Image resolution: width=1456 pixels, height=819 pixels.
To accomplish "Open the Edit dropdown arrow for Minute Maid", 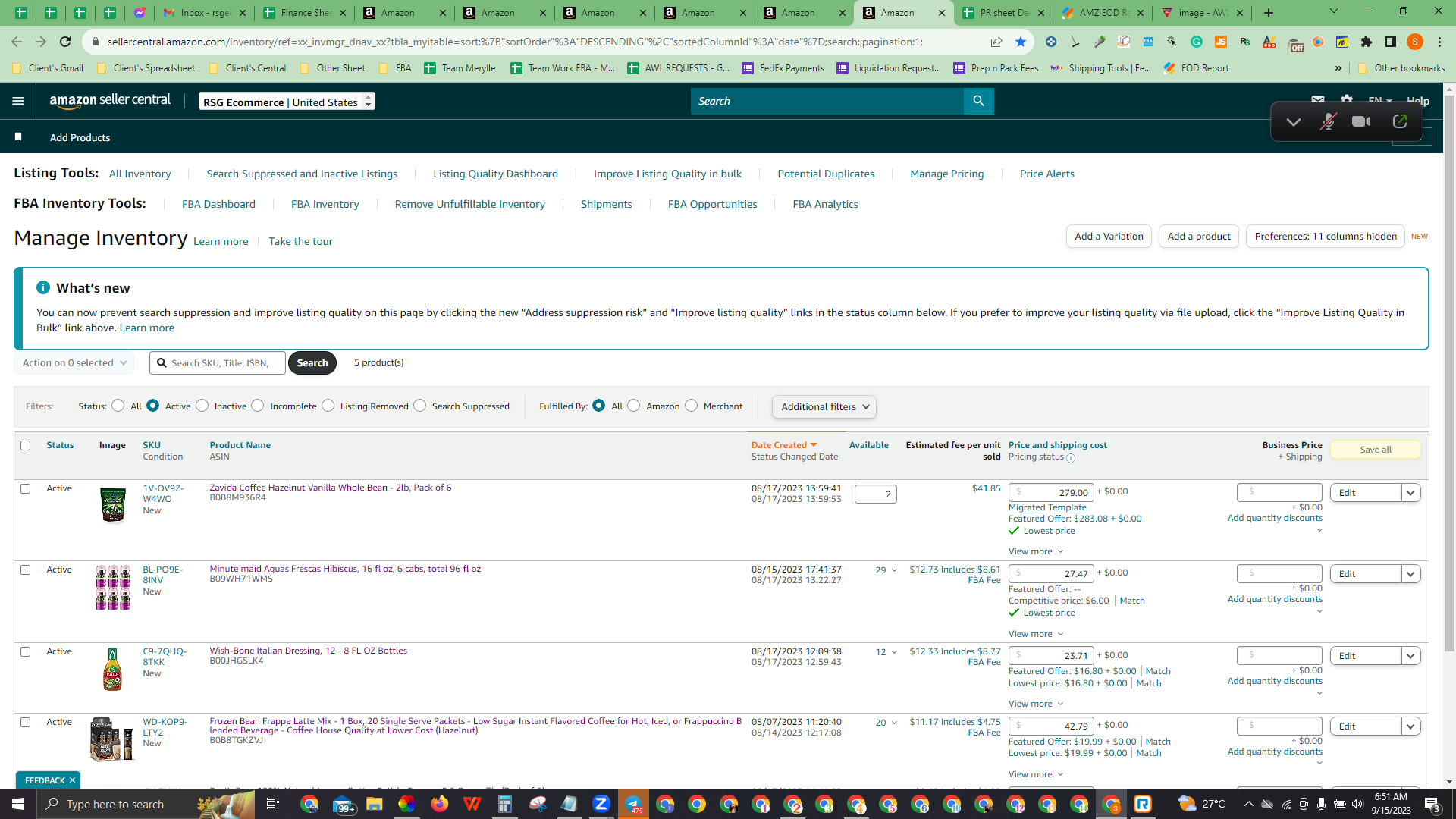I will coord(1410,574).
